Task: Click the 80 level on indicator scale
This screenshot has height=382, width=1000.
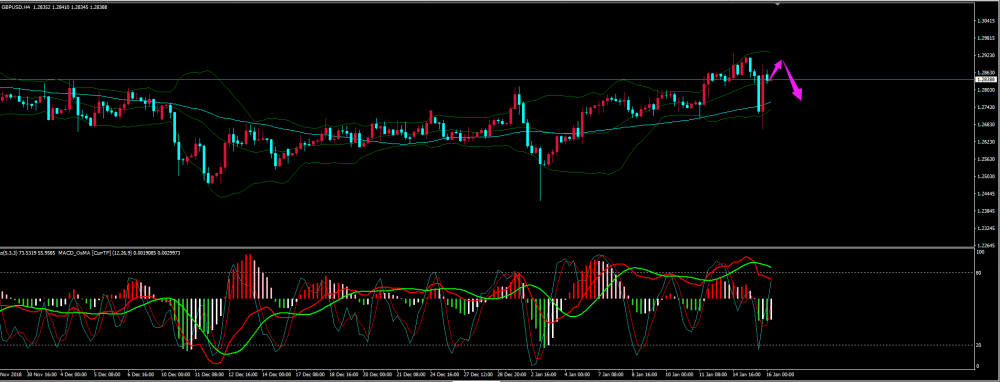Action: 978,273
